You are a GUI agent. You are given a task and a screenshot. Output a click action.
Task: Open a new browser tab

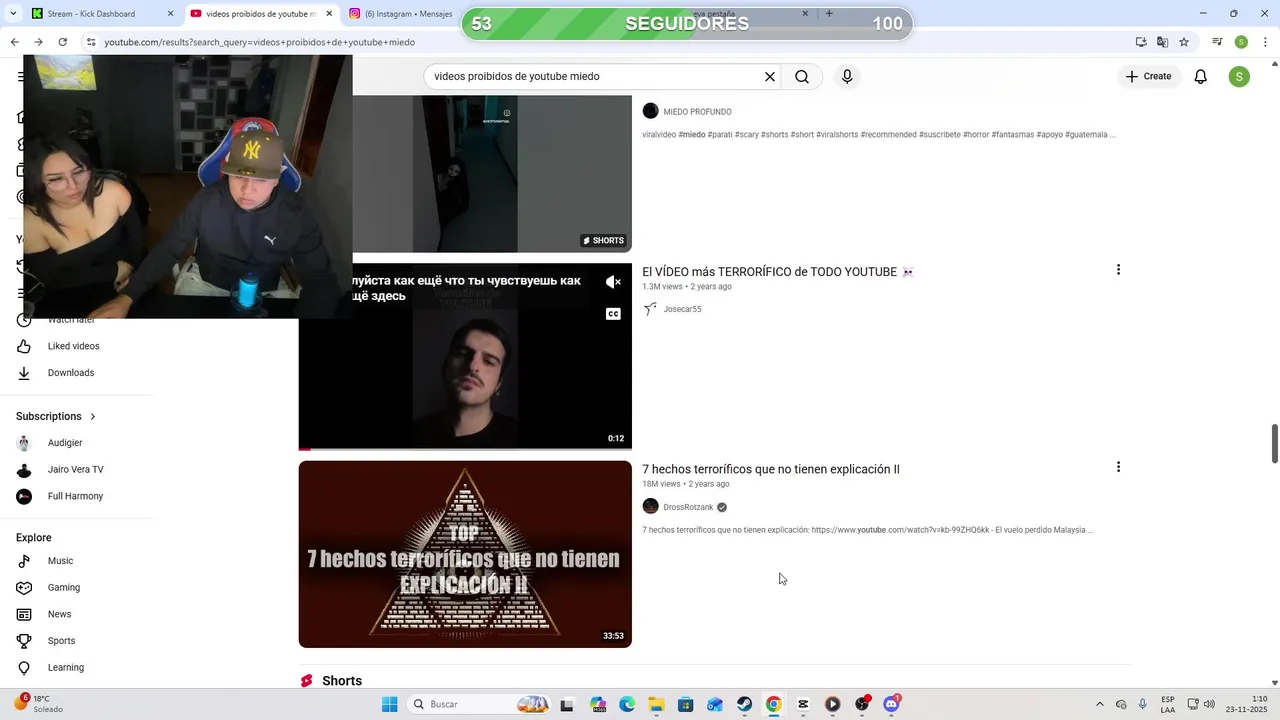[829, 14]
